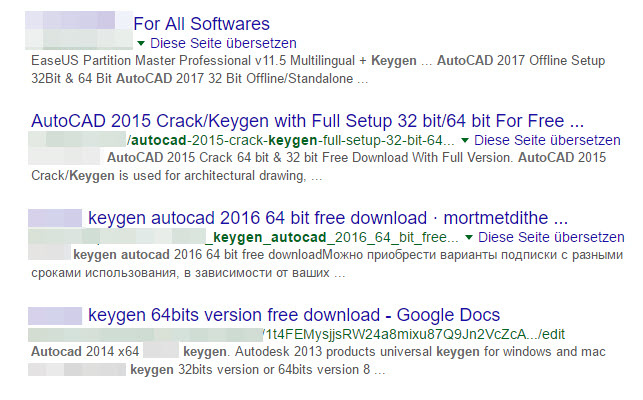Click the Russian snippet line 'сроками использования, в зависимости от ваших'
Viewport: 643px width, 400px height.
[x=180, y=273]
